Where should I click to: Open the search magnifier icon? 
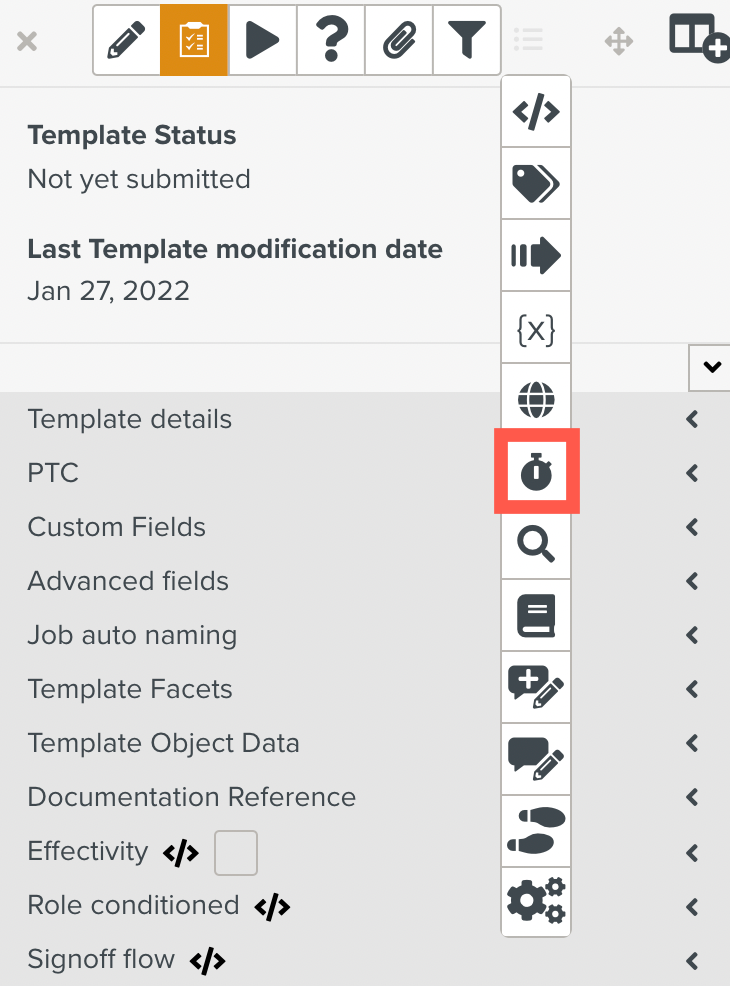pos(536,545)
